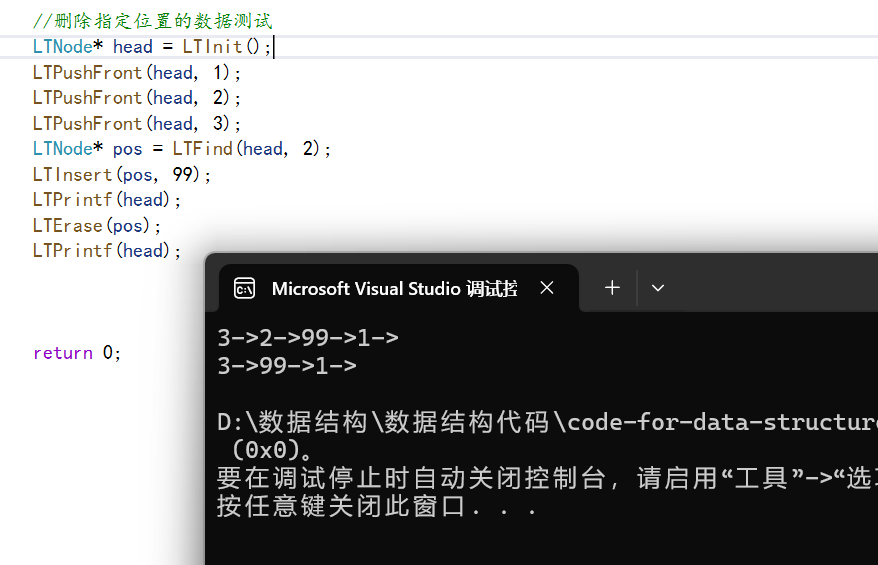Click the console hint about auto-closing the console
Viewport: 878px width, 565px height.
pos(547,478)
